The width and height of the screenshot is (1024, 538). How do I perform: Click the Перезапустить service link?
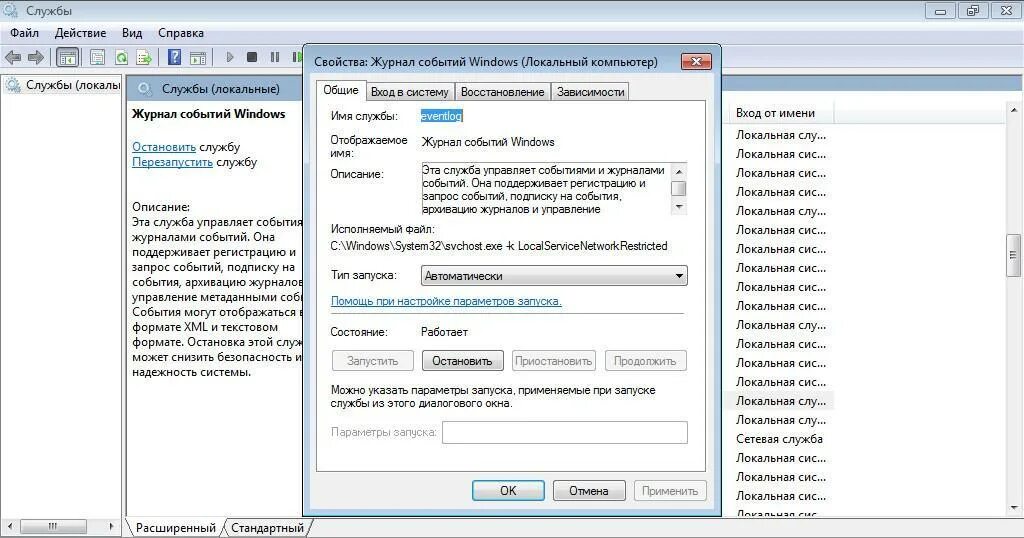(172, 162)
